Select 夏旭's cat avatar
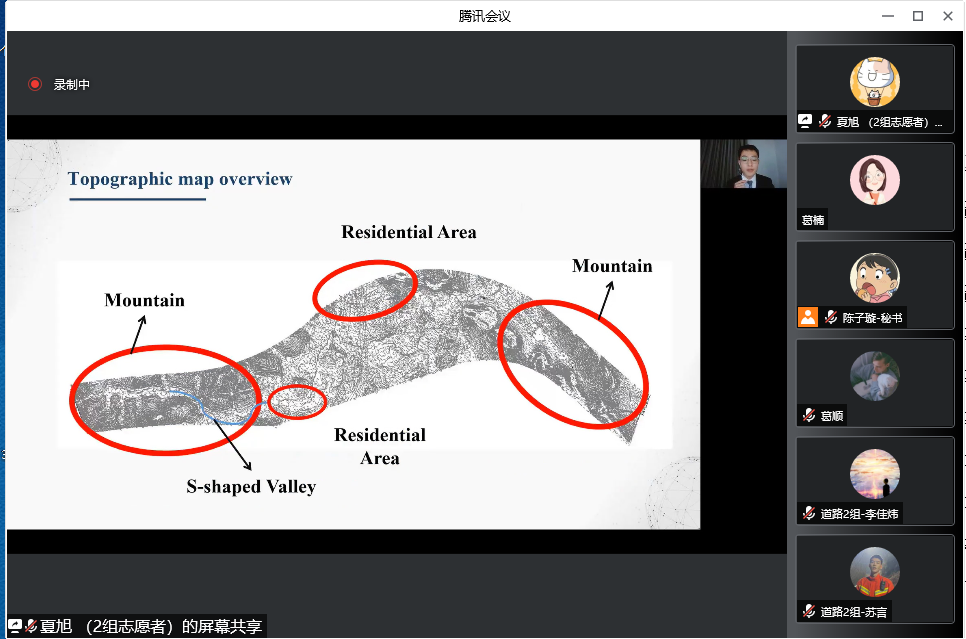Viewport: 966px width, 639px height. 874,82
